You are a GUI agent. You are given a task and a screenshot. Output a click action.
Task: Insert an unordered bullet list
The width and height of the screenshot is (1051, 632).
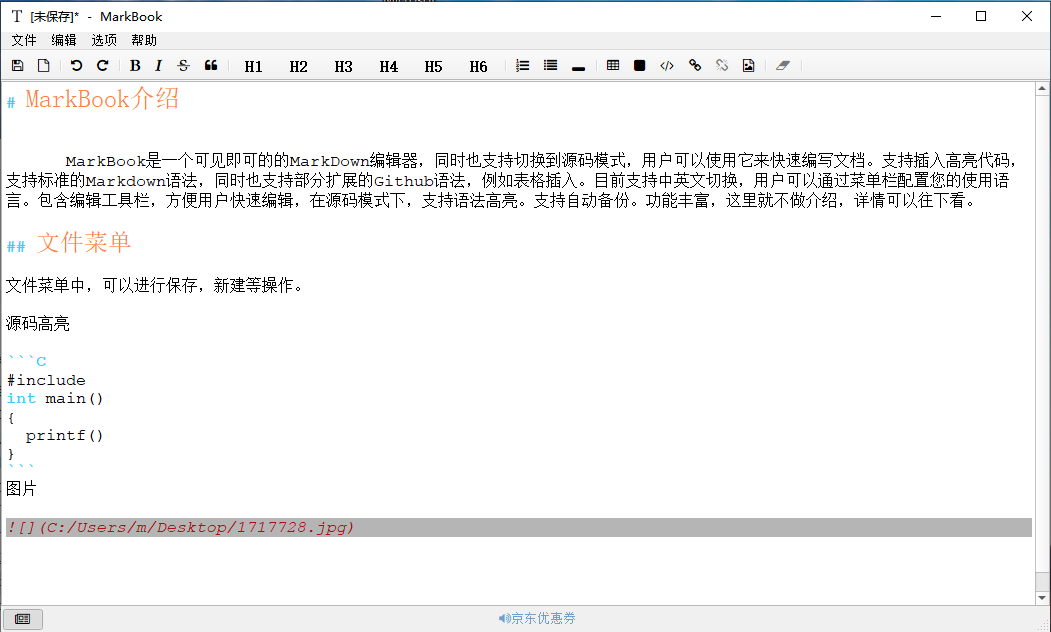[550, 66]
